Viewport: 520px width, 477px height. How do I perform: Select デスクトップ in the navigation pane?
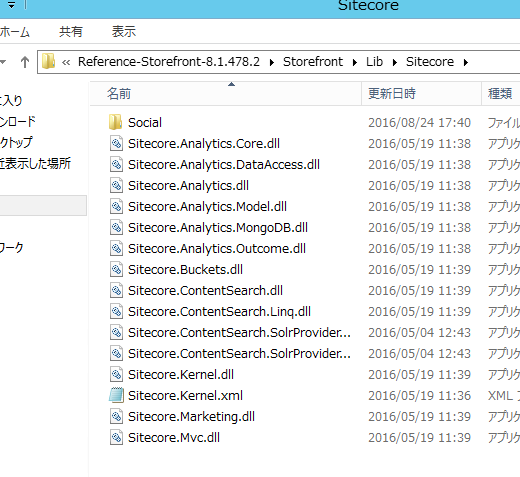tap(16, 142)
